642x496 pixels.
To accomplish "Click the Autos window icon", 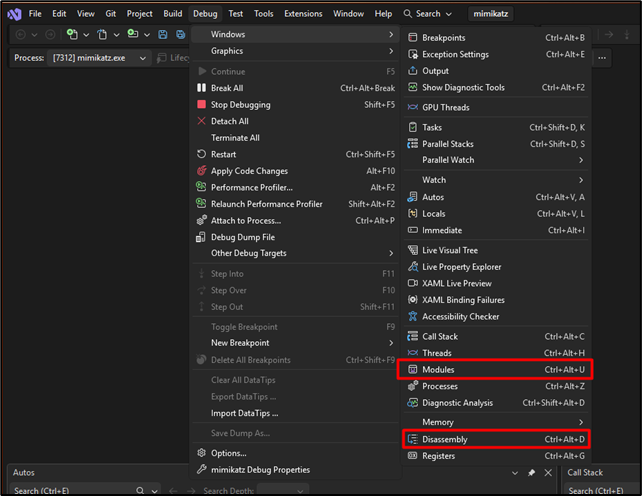I will click(x=413, y=197).
